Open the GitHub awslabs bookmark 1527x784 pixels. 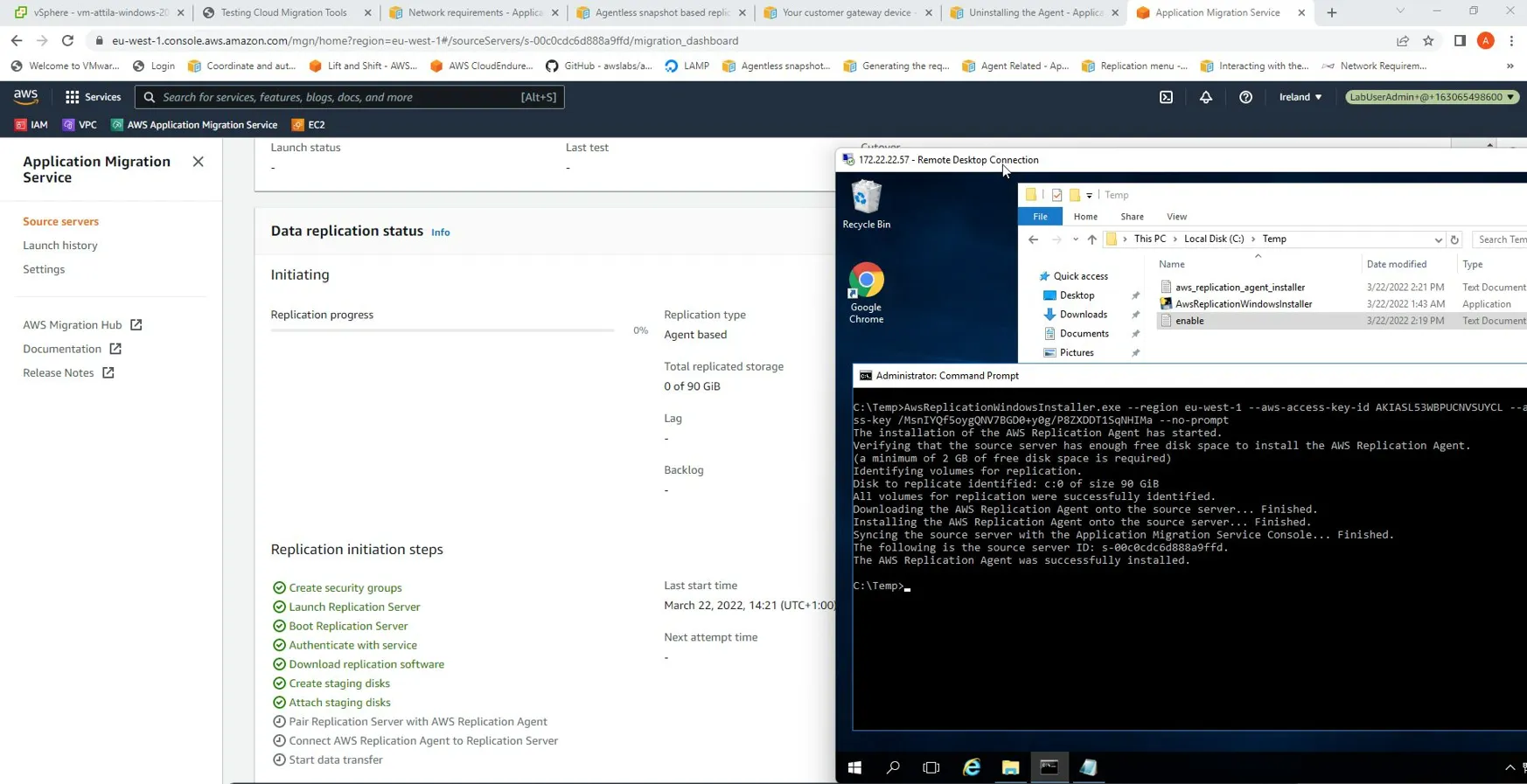[599, 66]
